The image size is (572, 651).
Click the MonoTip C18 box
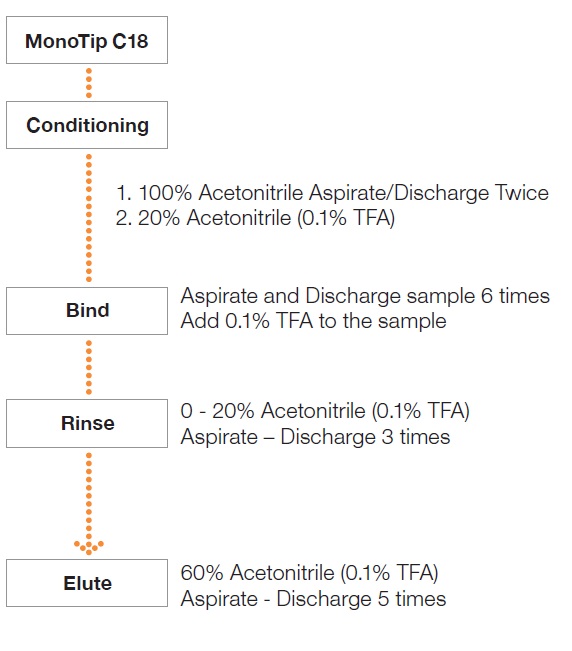[87, 40]
